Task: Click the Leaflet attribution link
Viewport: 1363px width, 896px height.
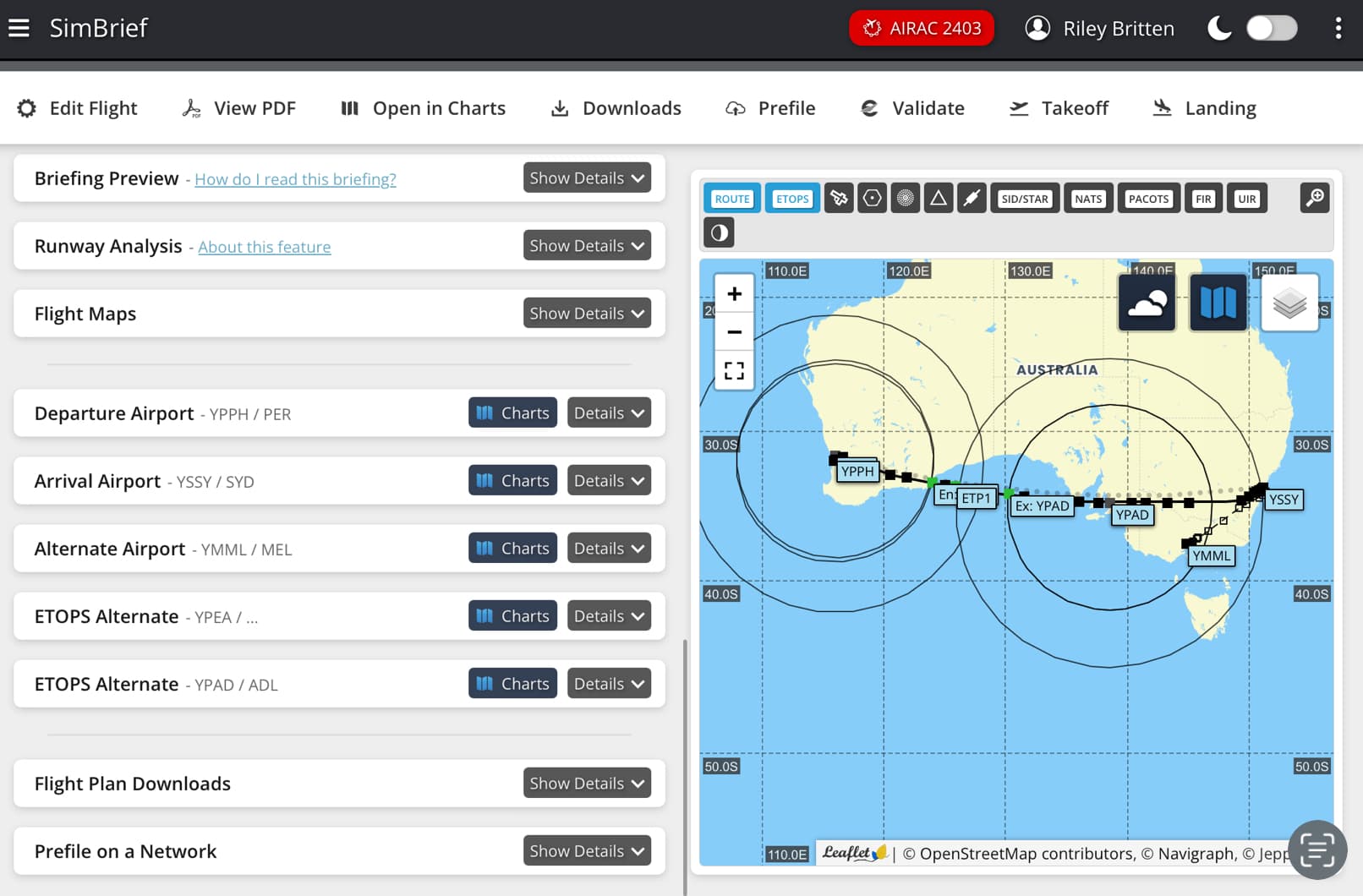Action: (x=854, y=853)
